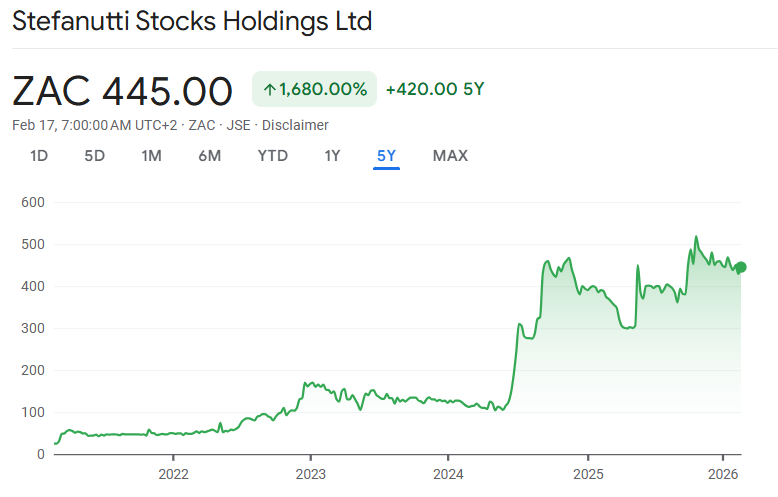Switch to the 1D time range
The image size is (778, 497).
(x=39, y=155)
